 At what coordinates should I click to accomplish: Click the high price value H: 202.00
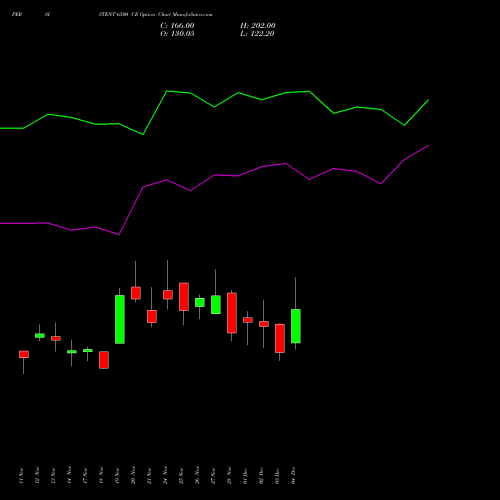coord(257,26)
